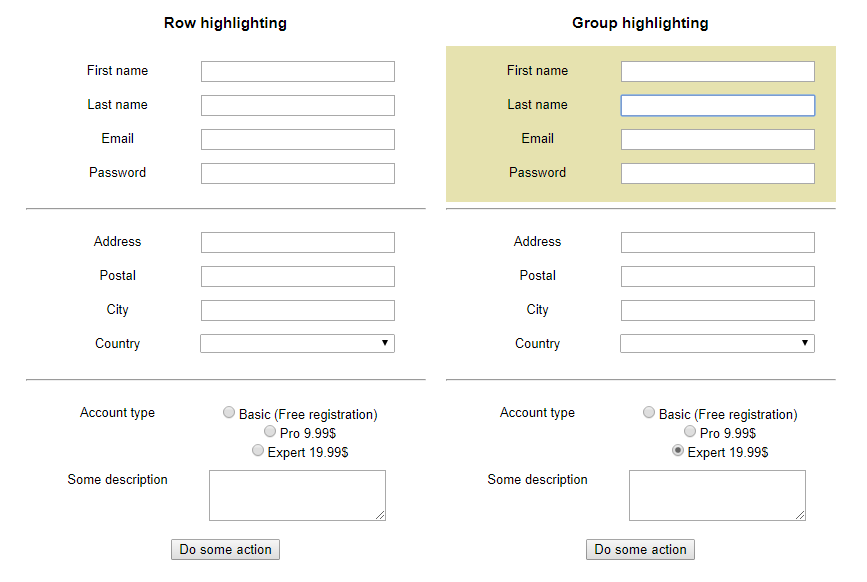This screenshot has width=867, height=582.
Task: Focus Postal field in Group highlighting form
Action: click(717, 277)
